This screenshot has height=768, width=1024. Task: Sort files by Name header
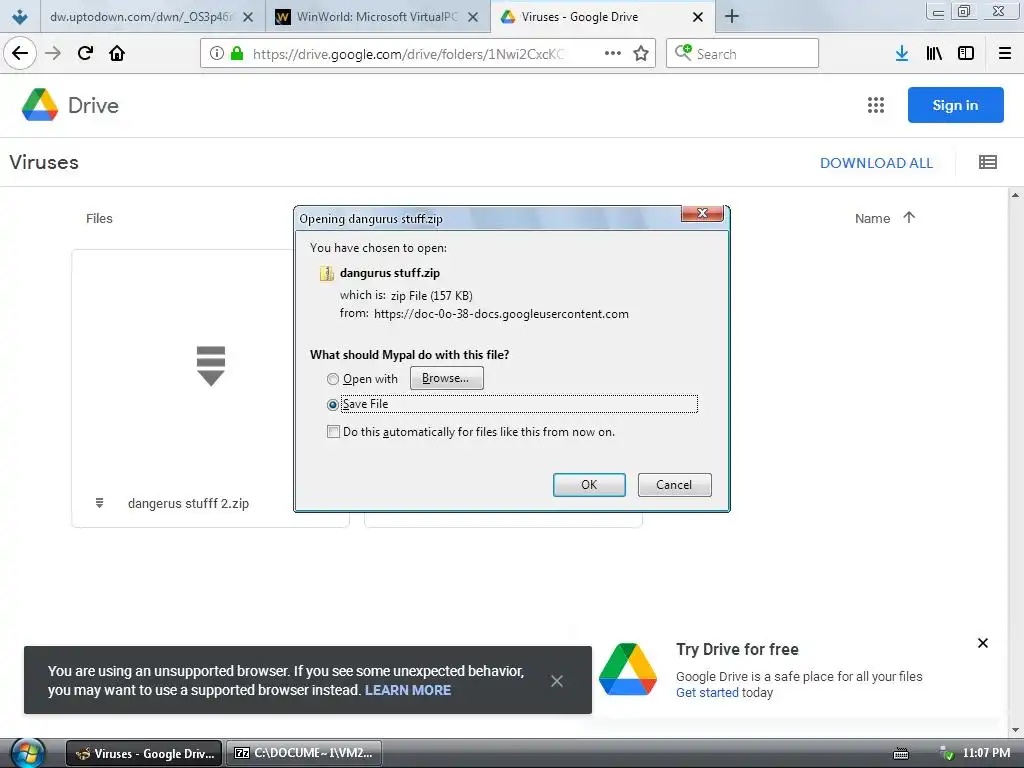tap(872, 218)
